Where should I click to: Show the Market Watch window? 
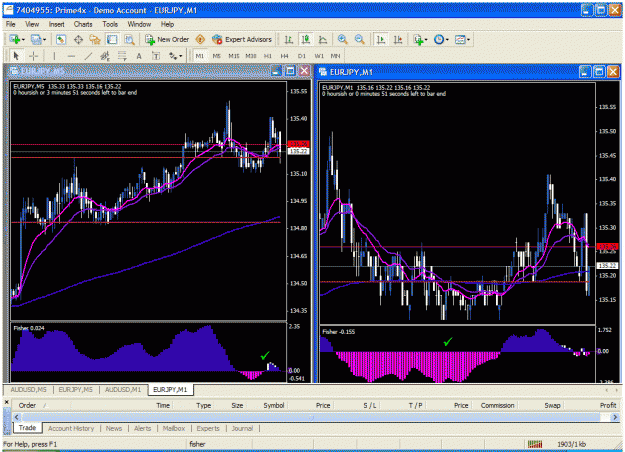tap(61, 39)
